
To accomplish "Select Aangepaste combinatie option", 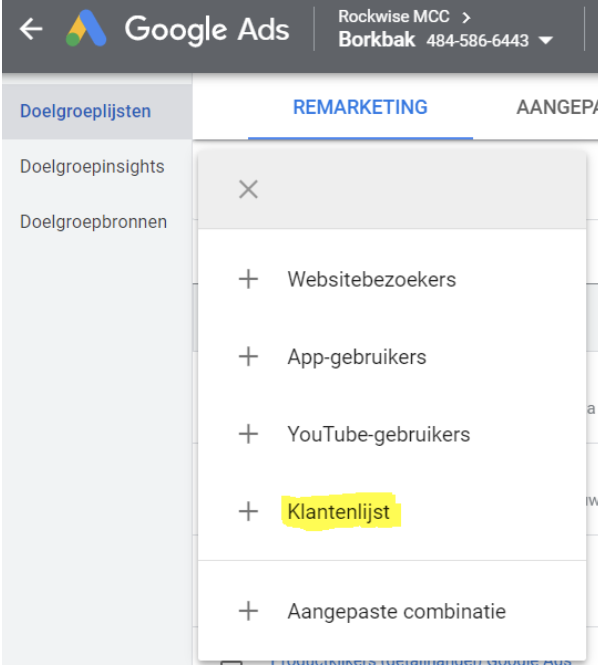I will coord(397,612).
